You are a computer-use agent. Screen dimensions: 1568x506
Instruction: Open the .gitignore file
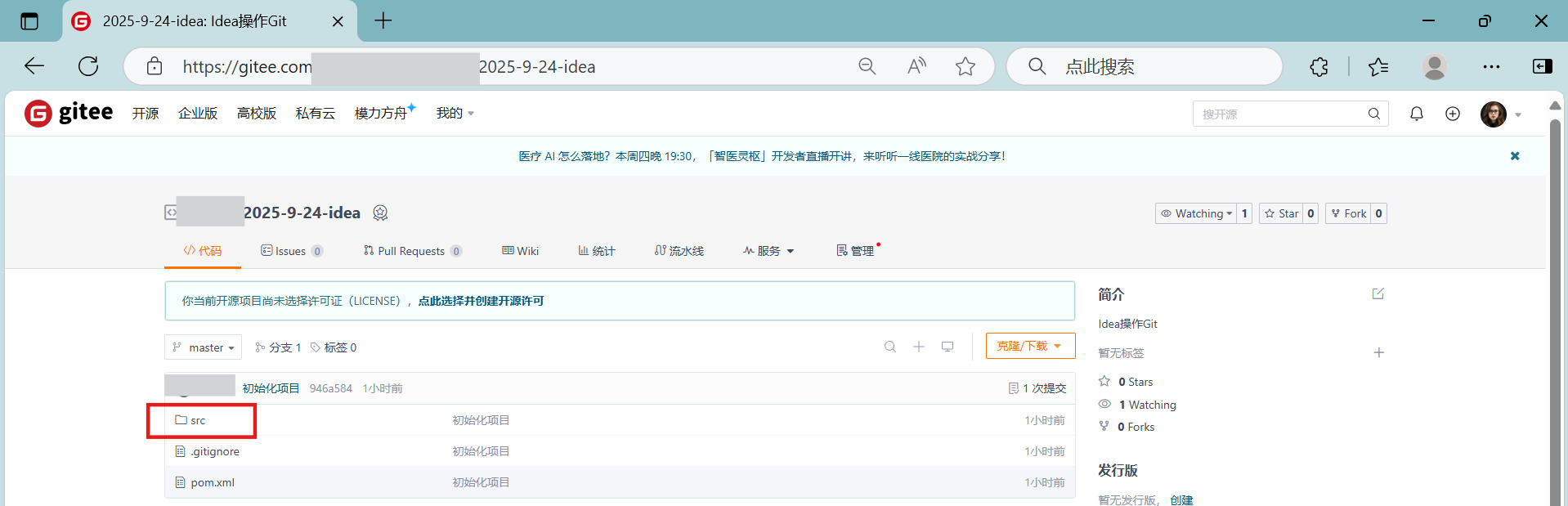click(215, 451)
